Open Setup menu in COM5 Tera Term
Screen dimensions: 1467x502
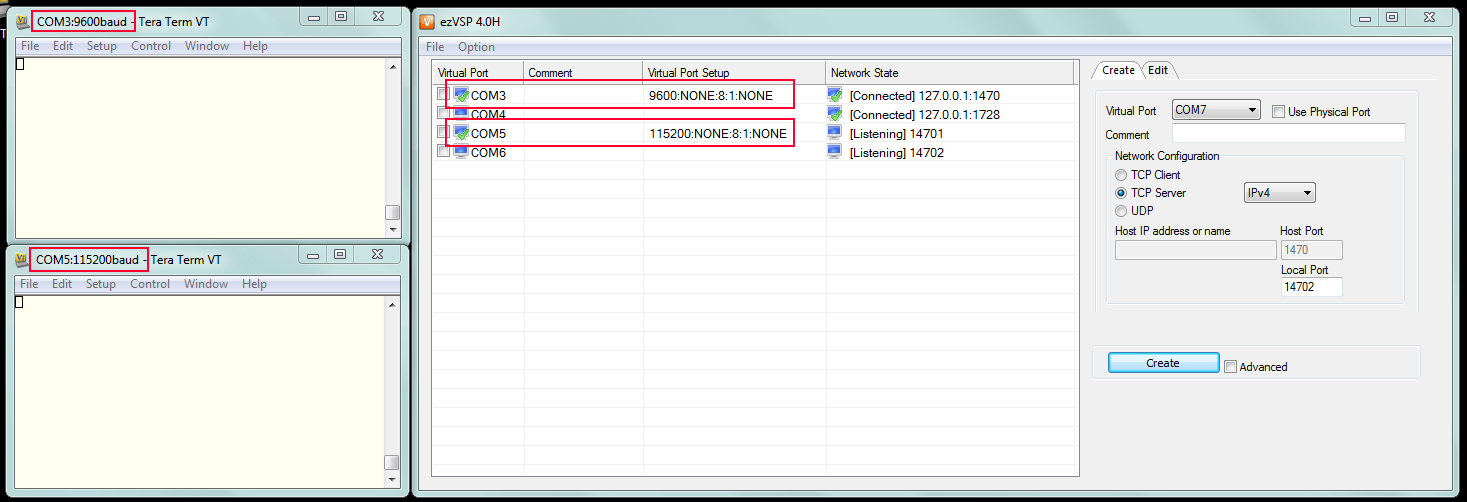[101, 284]
